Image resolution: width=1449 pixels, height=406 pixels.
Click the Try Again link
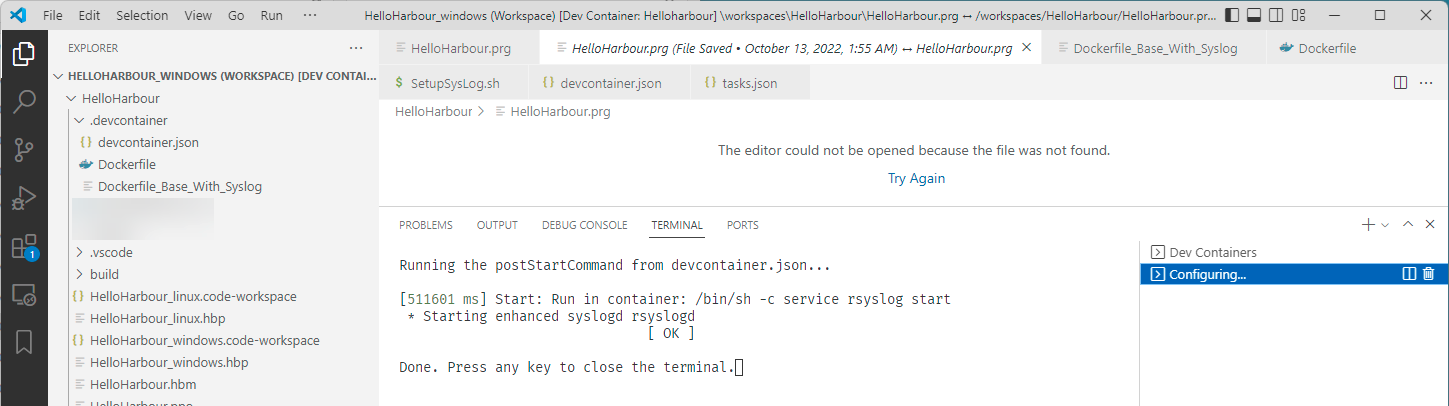[x=916, y=179]
